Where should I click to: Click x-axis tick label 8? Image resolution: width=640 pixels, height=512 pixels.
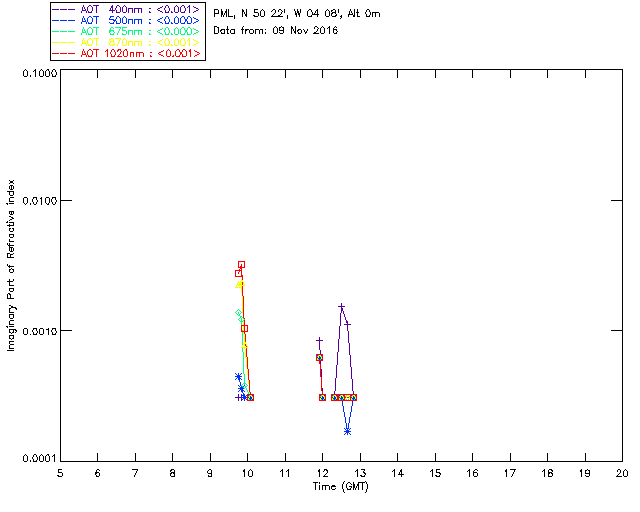(173, 474)
